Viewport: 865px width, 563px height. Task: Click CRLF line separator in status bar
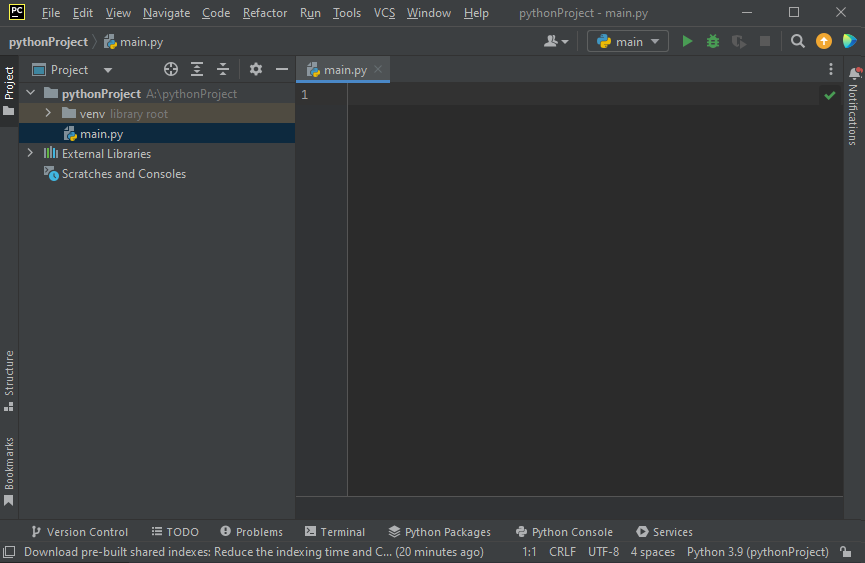coord(562,552)
